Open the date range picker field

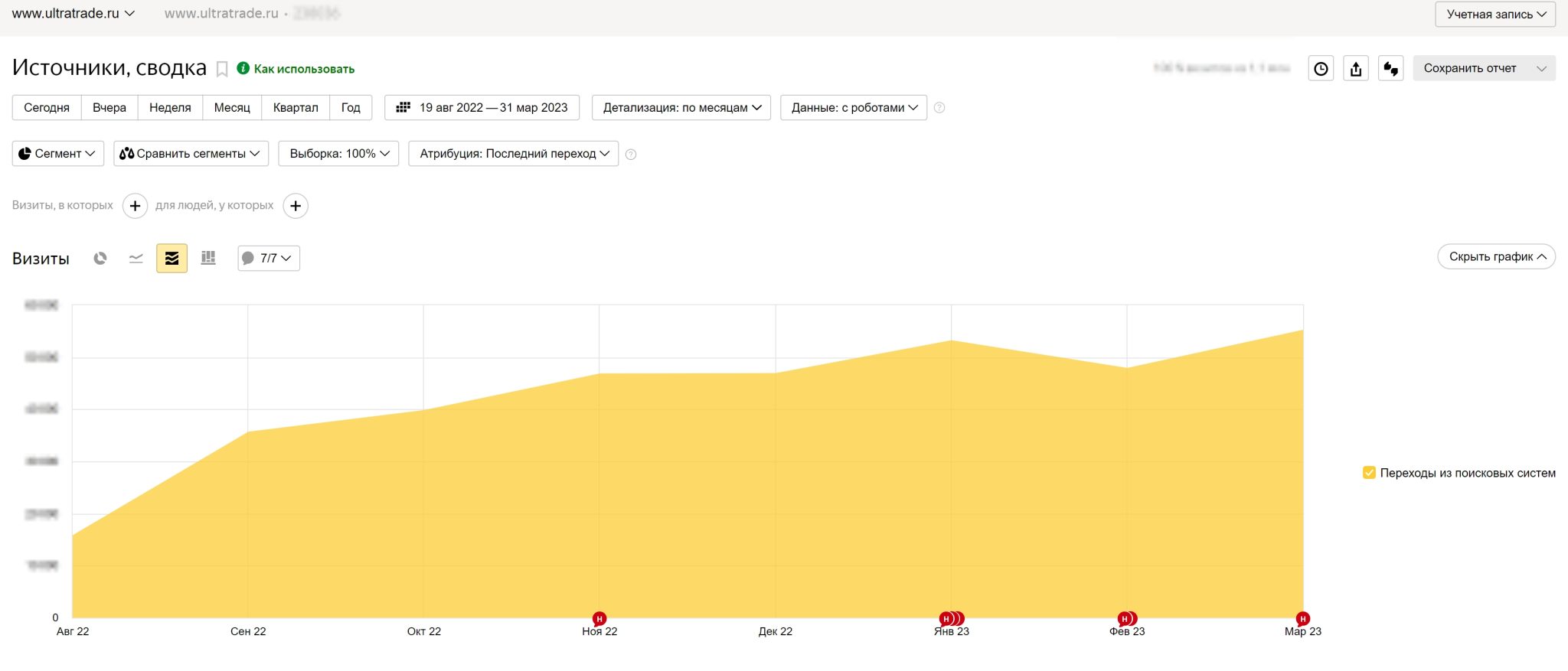click(x=482, y=108)
